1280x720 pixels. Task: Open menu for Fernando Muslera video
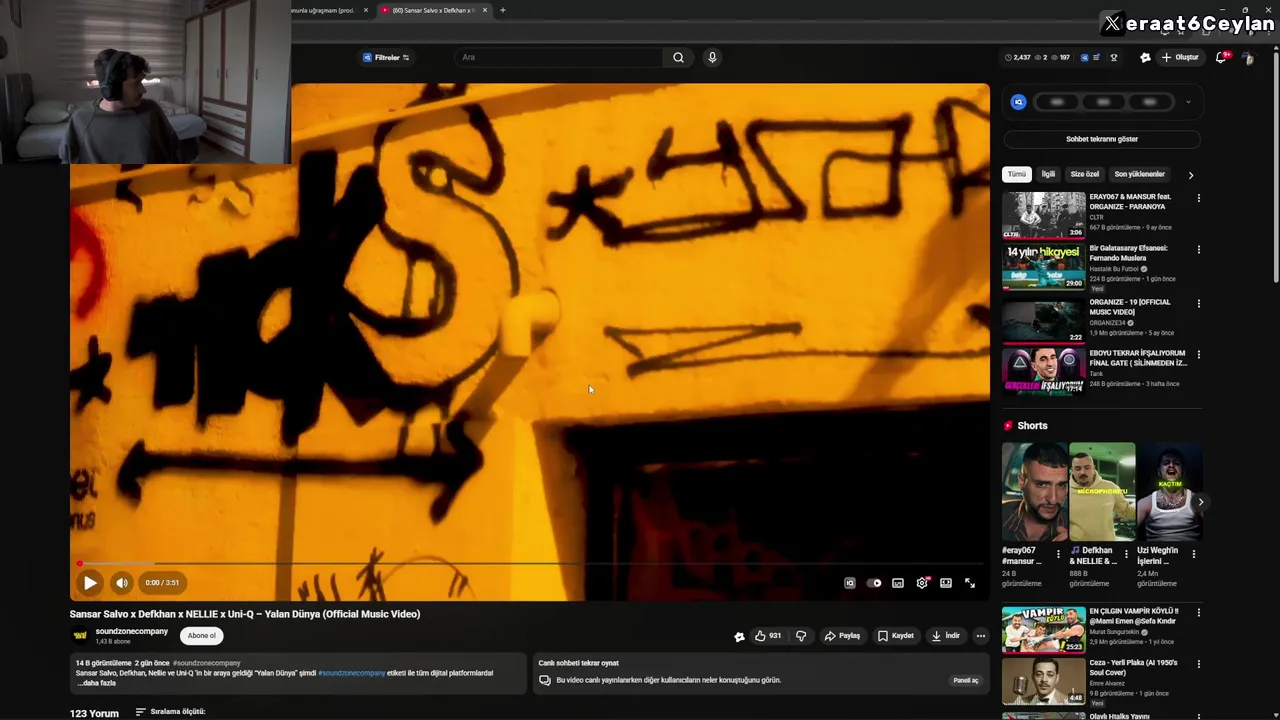(1198, 249)
